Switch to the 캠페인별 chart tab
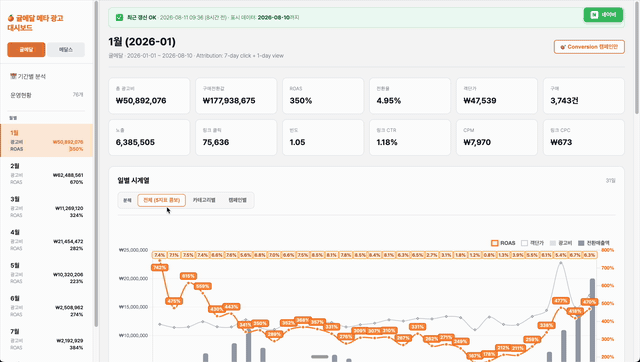 [238, 200]
